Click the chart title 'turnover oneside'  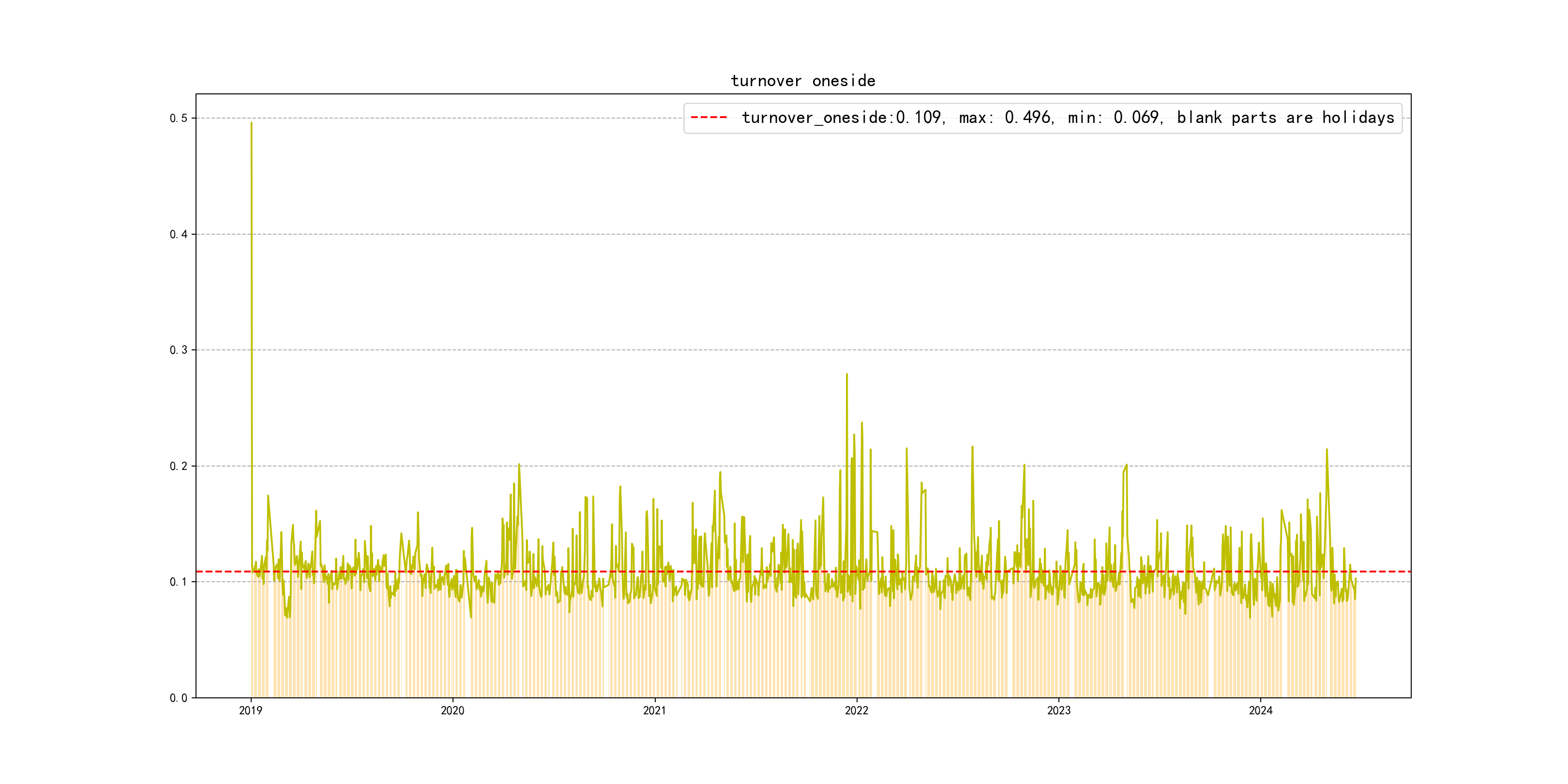(x=803, y=81)
